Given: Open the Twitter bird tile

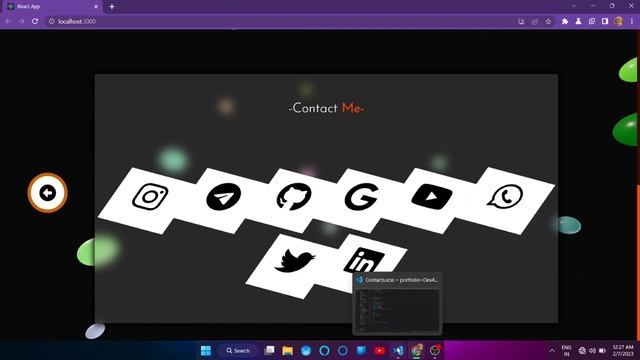Looking at the screenshot, I should click(295, 261).
